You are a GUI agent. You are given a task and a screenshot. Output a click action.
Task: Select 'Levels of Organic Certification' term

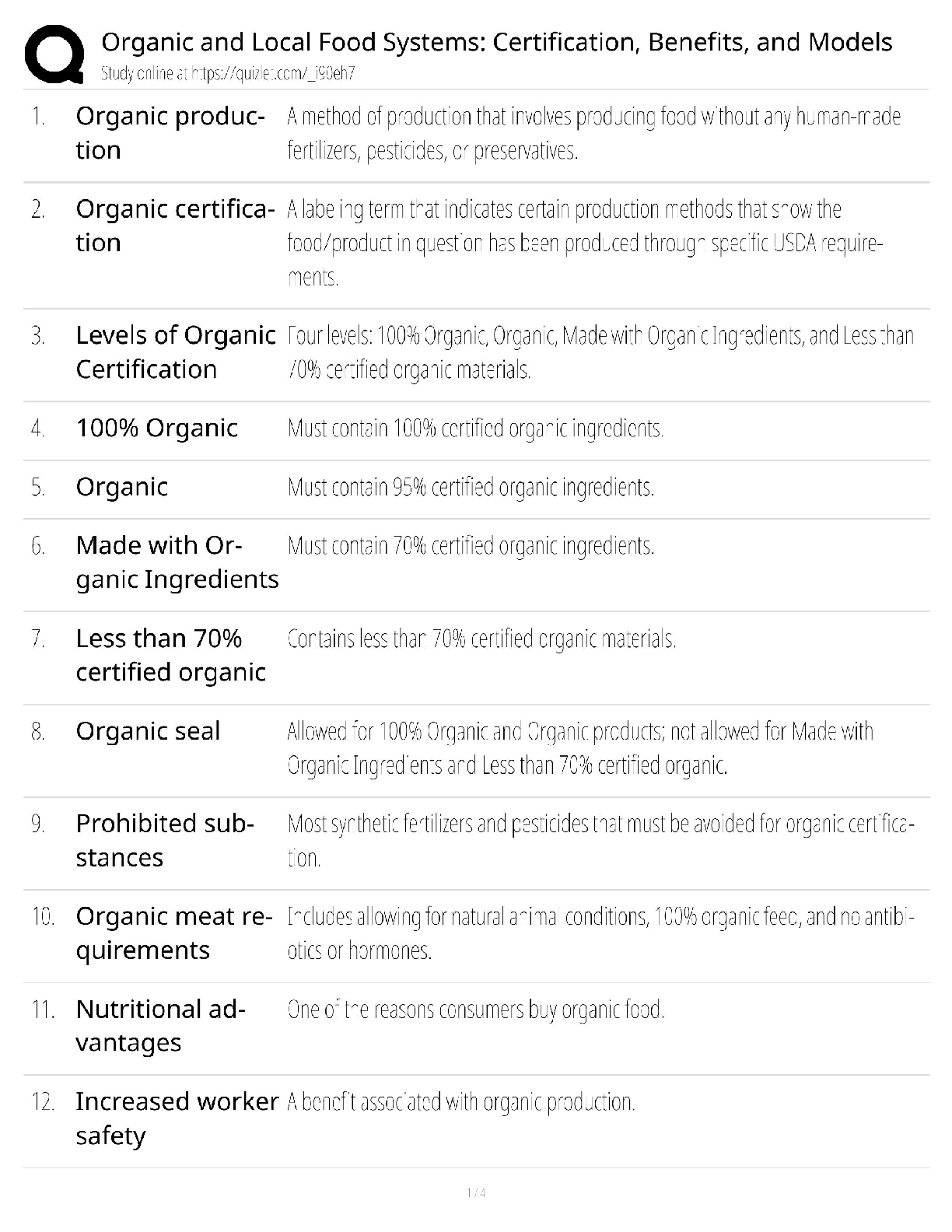(175, 352)
